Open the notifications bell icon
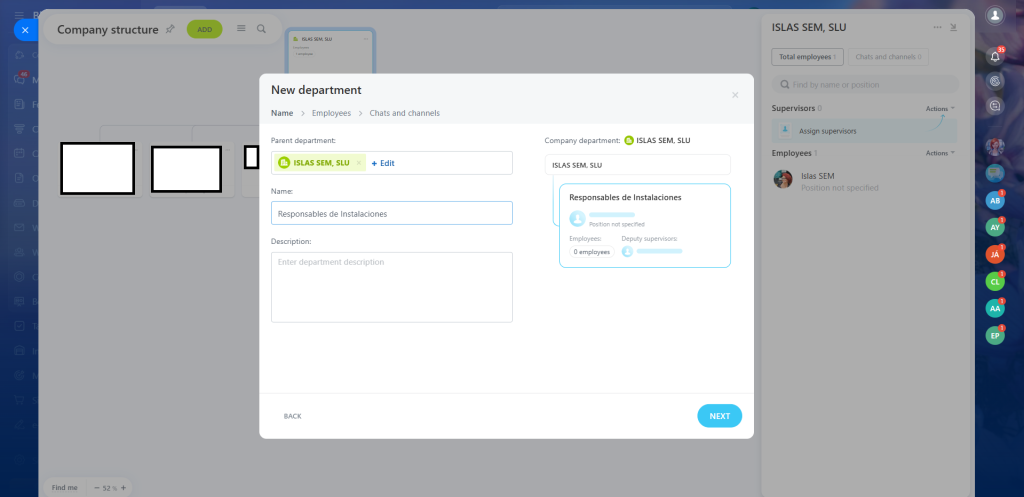The height and width of the screenshot is (497, 1024). [994, 57]
